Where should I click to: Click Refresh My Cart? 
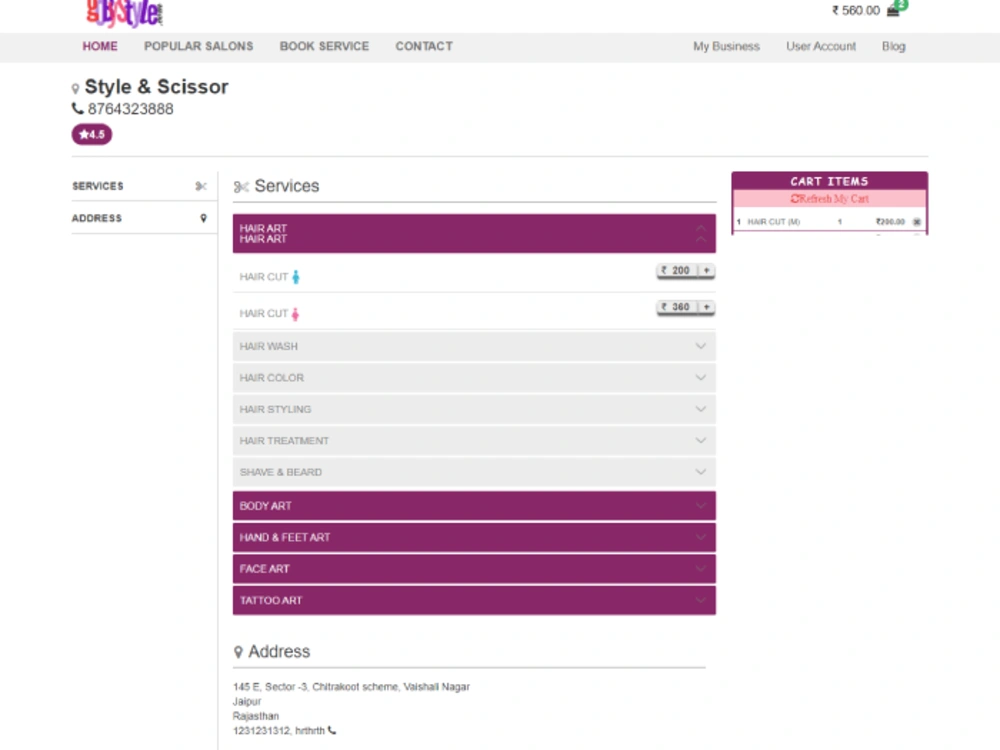tap(830, 199)
